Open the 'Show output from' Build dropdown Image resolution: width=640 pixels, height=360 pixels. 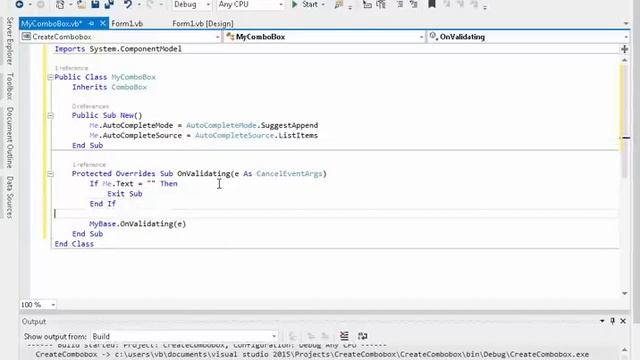point(184,336)
